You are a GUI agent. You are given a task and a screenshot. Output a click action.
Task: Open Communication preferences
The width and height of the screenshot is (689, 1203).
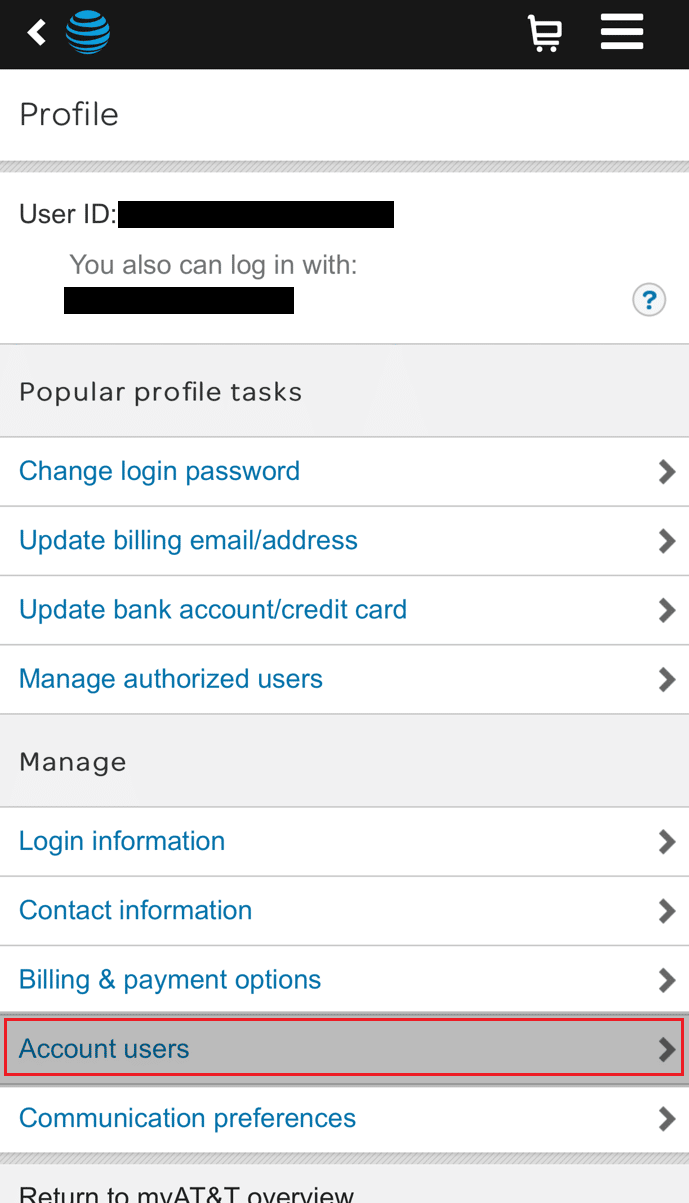[x=188, y=1118]
